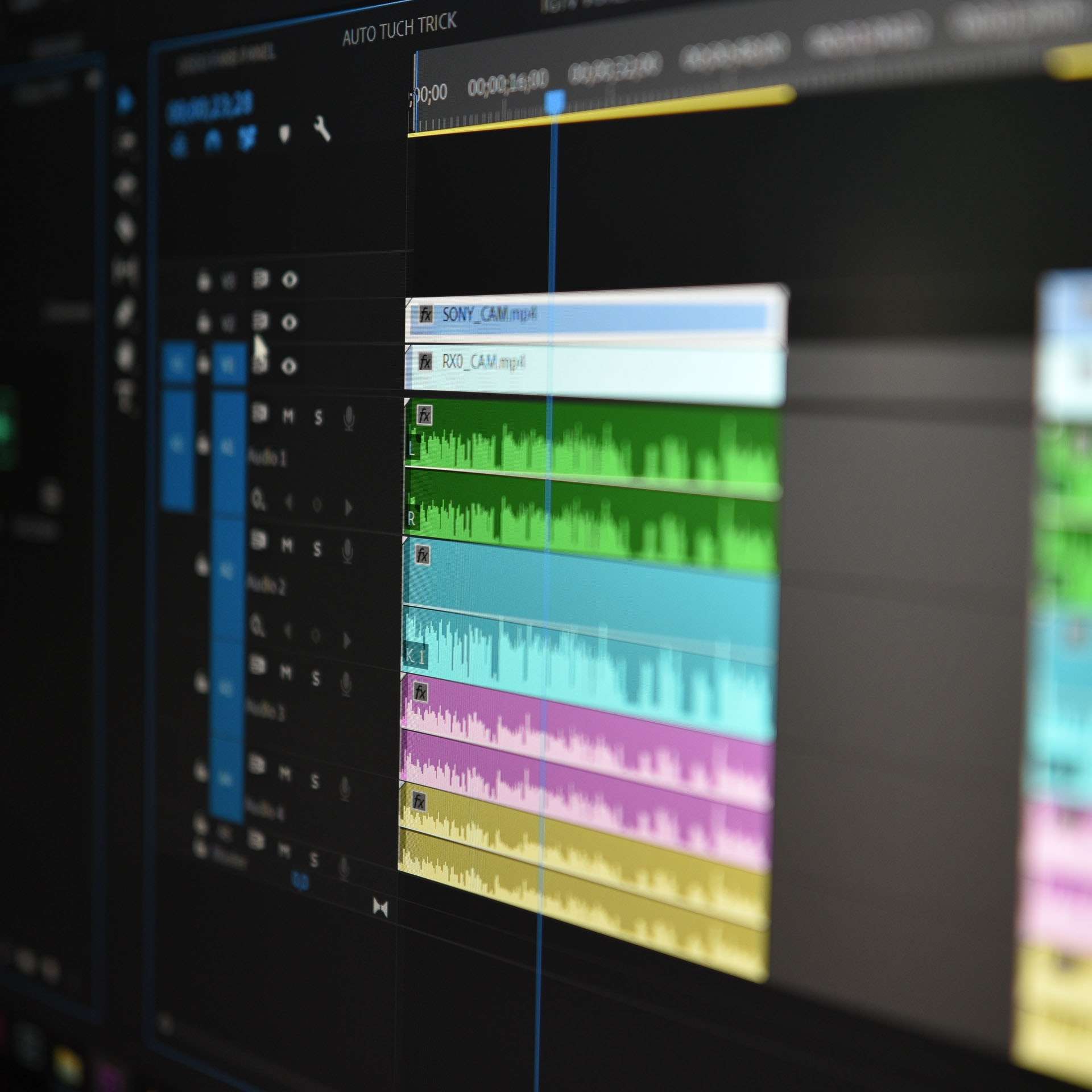Toggle V3 track output eye icon
The width and height of the screenshot is (1092, 1092).
tap(289, 279)
